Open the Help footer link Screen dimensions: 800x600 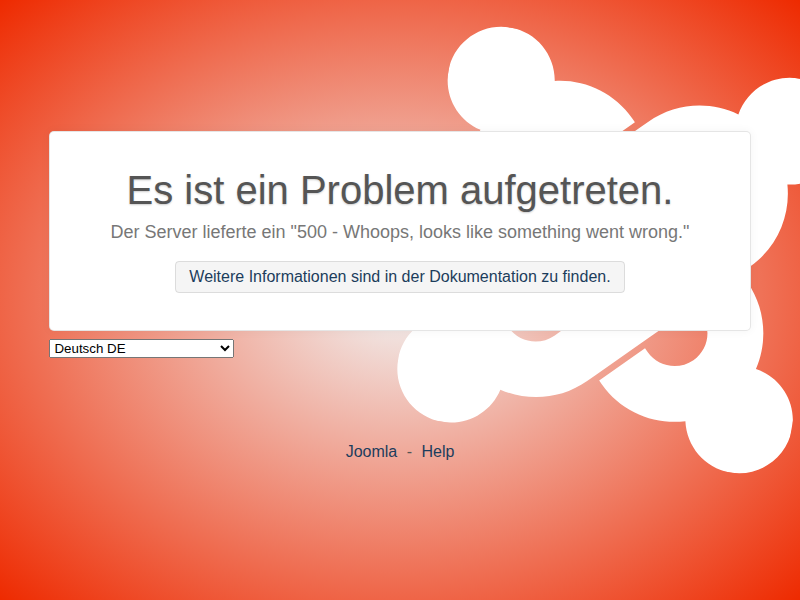(x=438, y=451)
